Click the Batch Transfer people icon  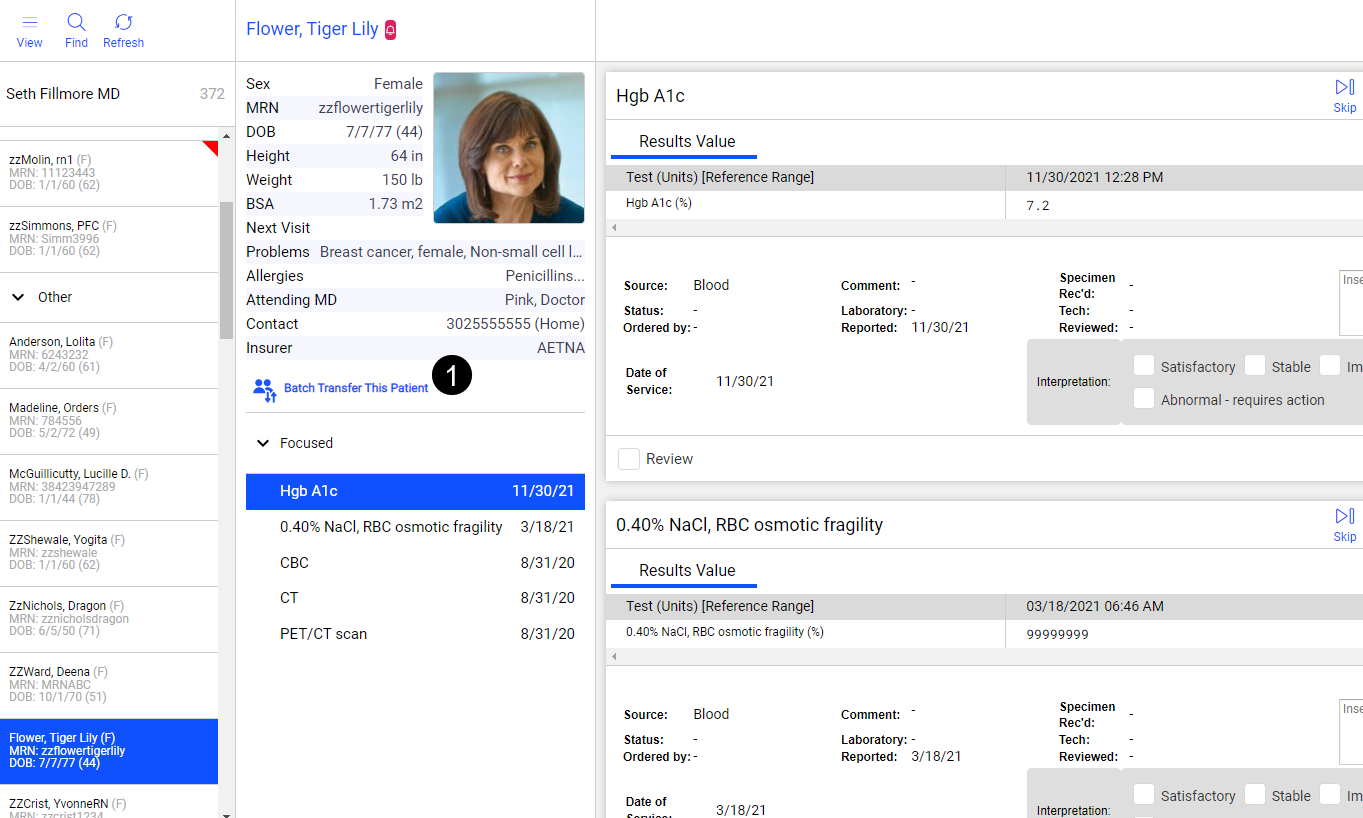(264, 389)
